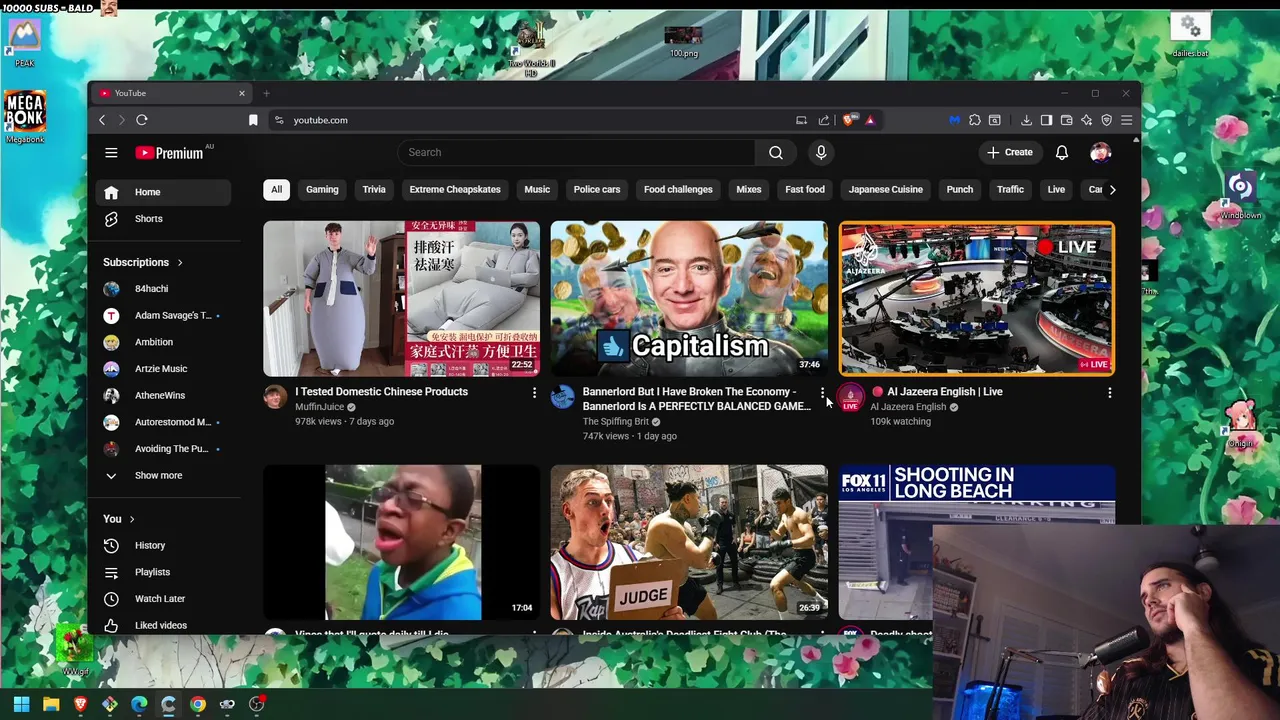Click the Brave Shields lion icon
The width and height of the screenshot is (1280, 720).
tap(848, 120)
